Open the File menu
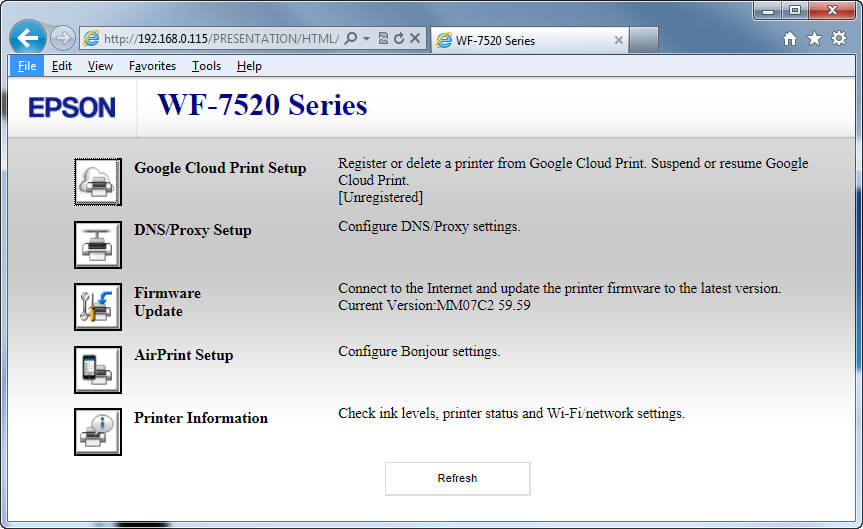Screen dimensions: 863x529 27,66
